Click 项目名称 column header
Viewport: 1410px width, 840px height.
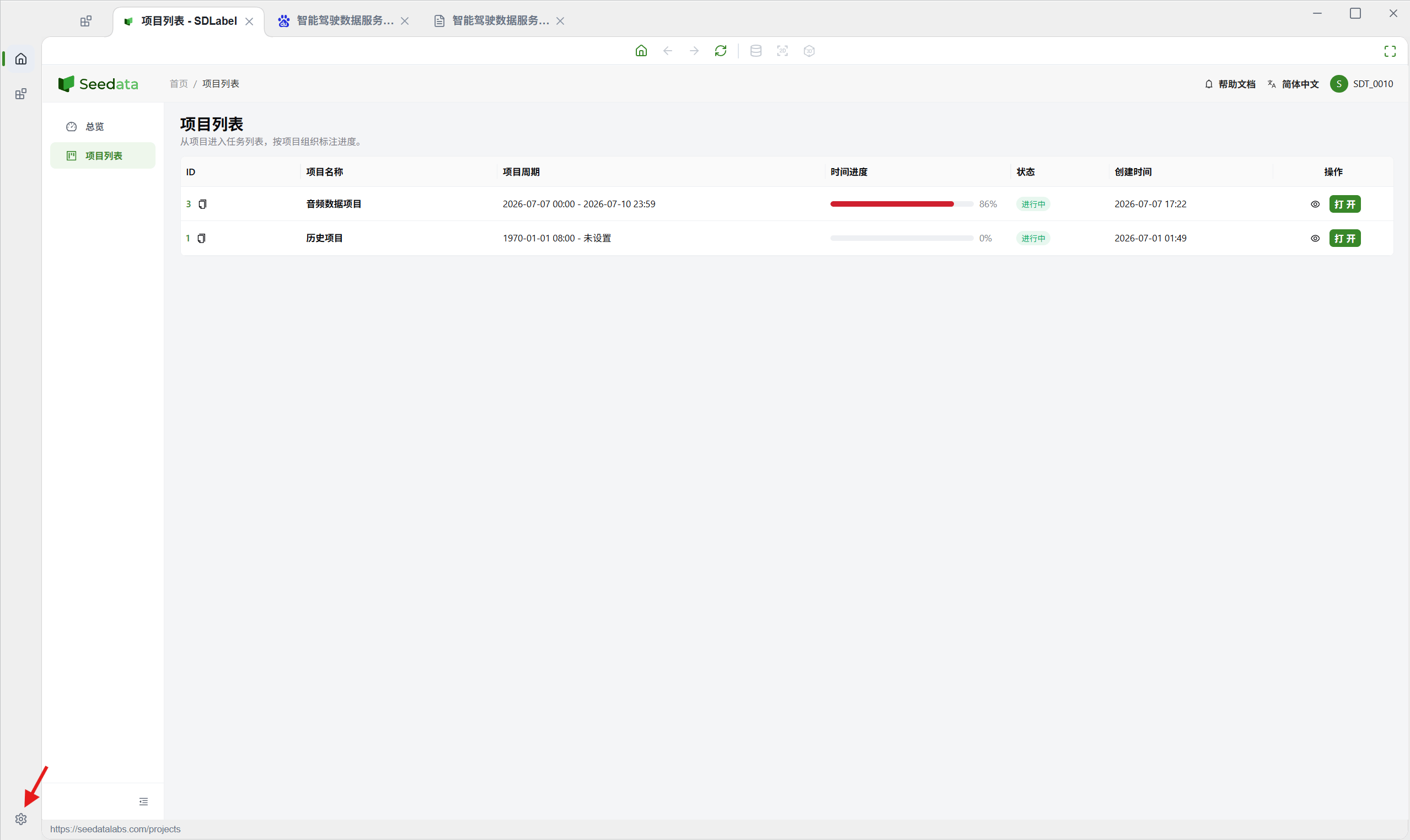pyautogui.click(x=324, y=172)
